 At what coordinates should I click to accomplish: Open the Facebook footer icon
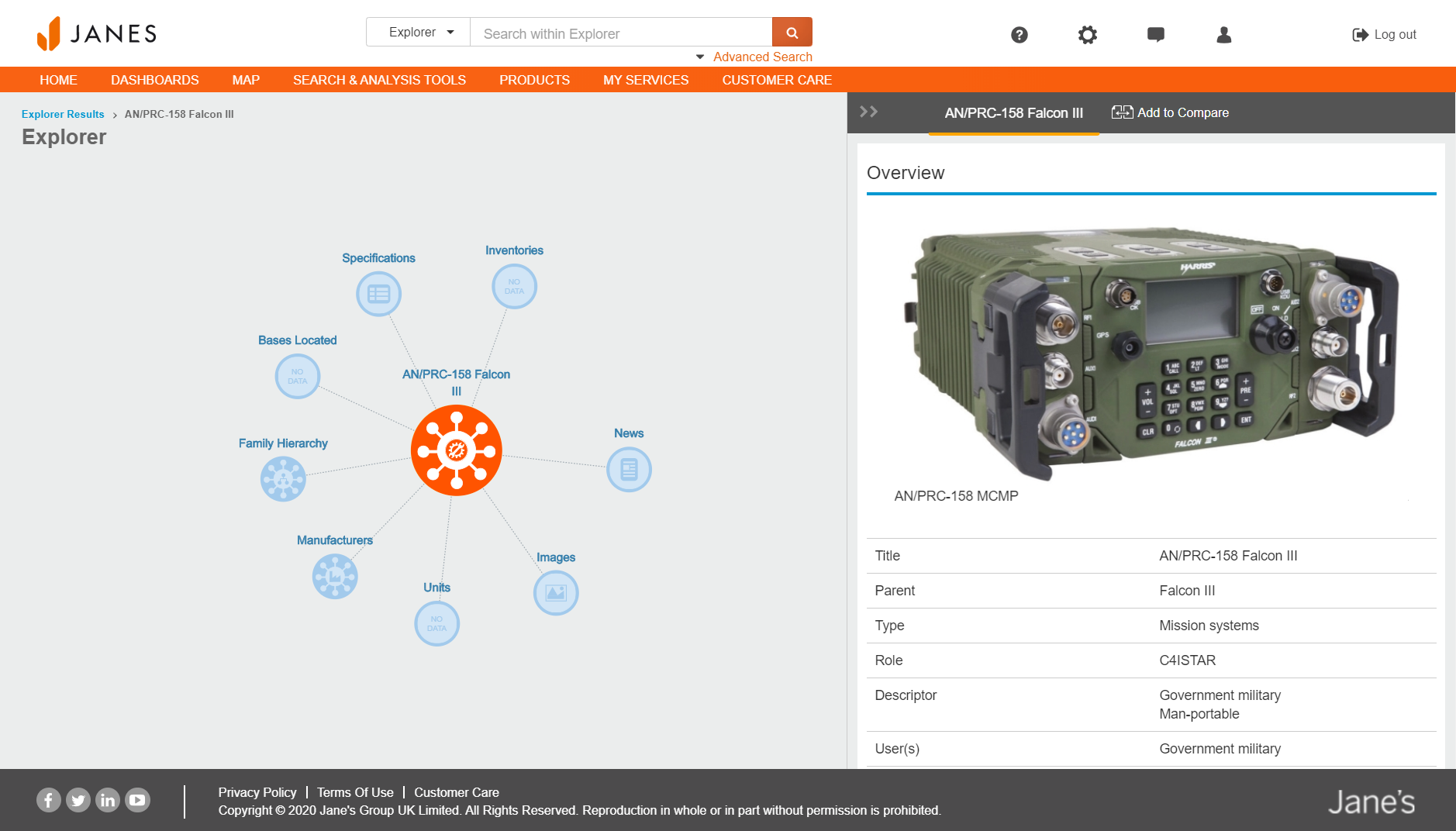[48, 800]
